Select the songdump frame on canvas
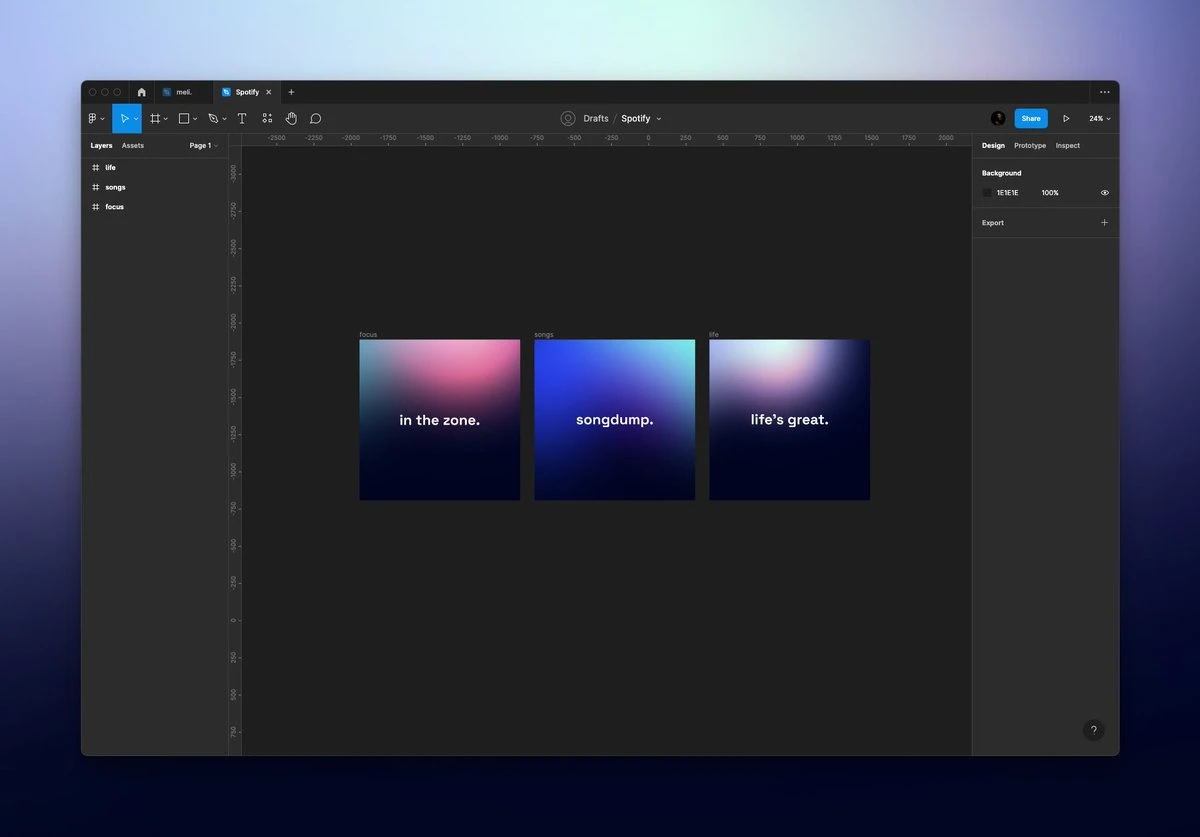1200x837 pixels. pyautogui.click(x=614, y=419)
